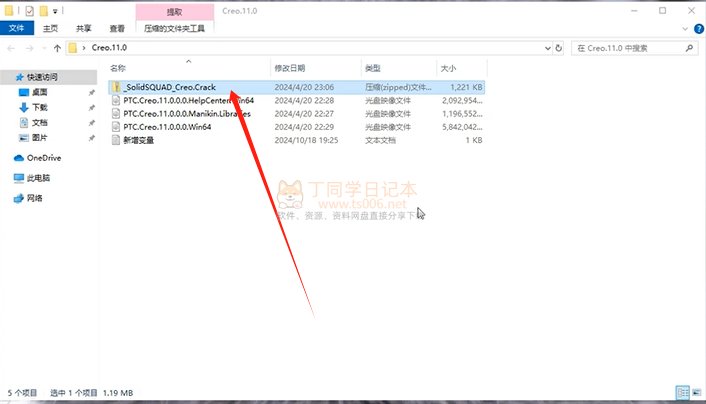Switch to the 查看 tab
Image resolution: width=706 pixels, height=404 pixels.
coord(117,28)
